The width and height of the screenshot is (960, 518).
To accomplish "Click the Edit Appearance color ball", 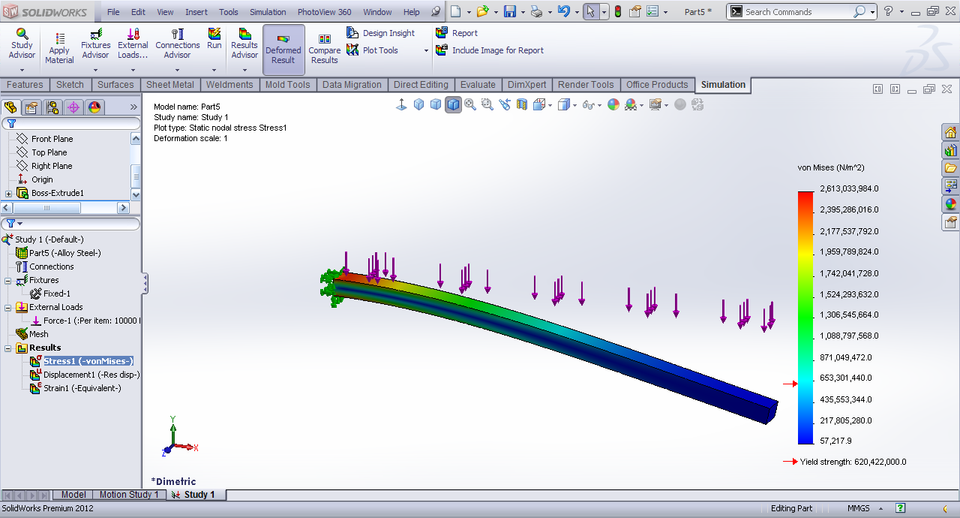I will (613, 105).
